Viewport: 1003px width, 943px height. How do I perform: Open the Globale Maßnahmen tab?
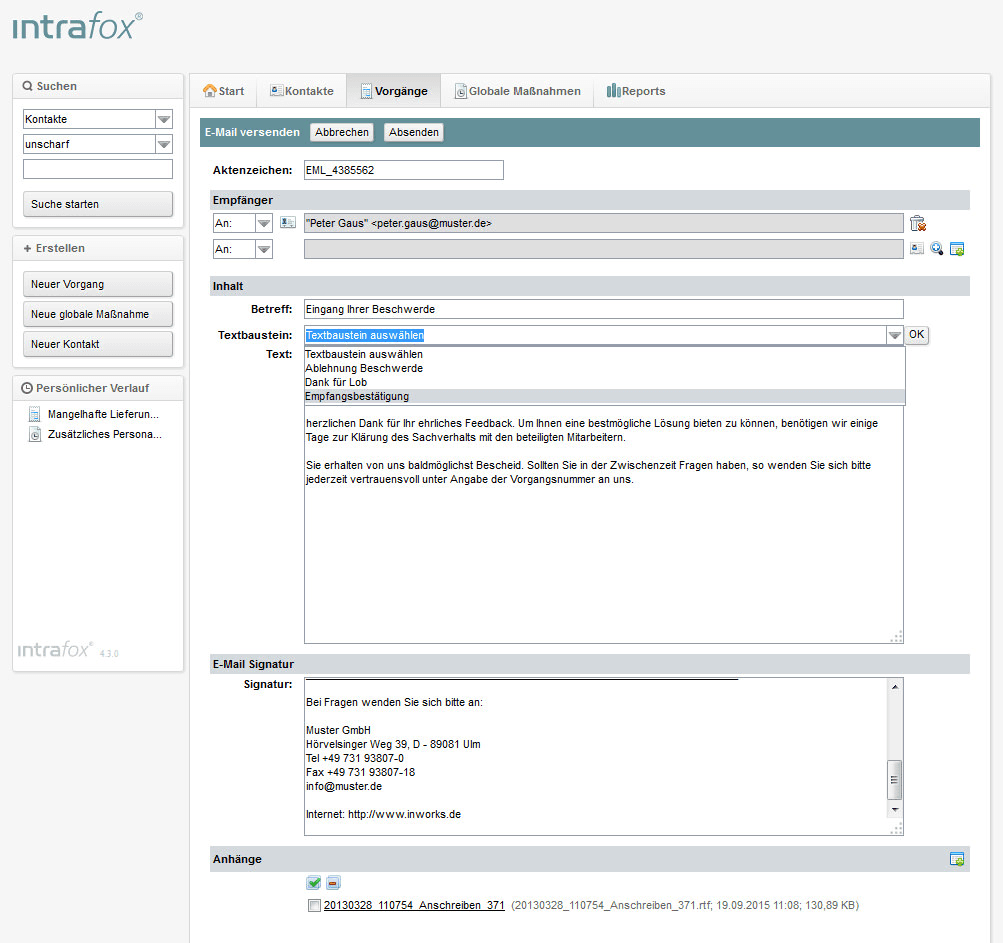coord(517,91)
